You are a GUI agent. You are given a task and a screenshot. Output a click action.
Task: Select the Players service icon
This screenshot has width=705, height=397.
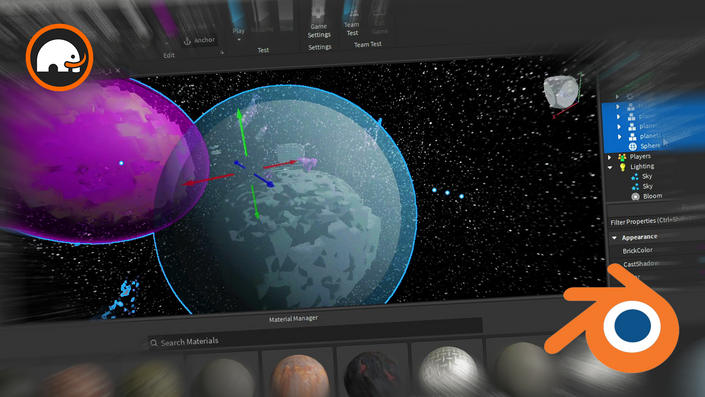622,157
